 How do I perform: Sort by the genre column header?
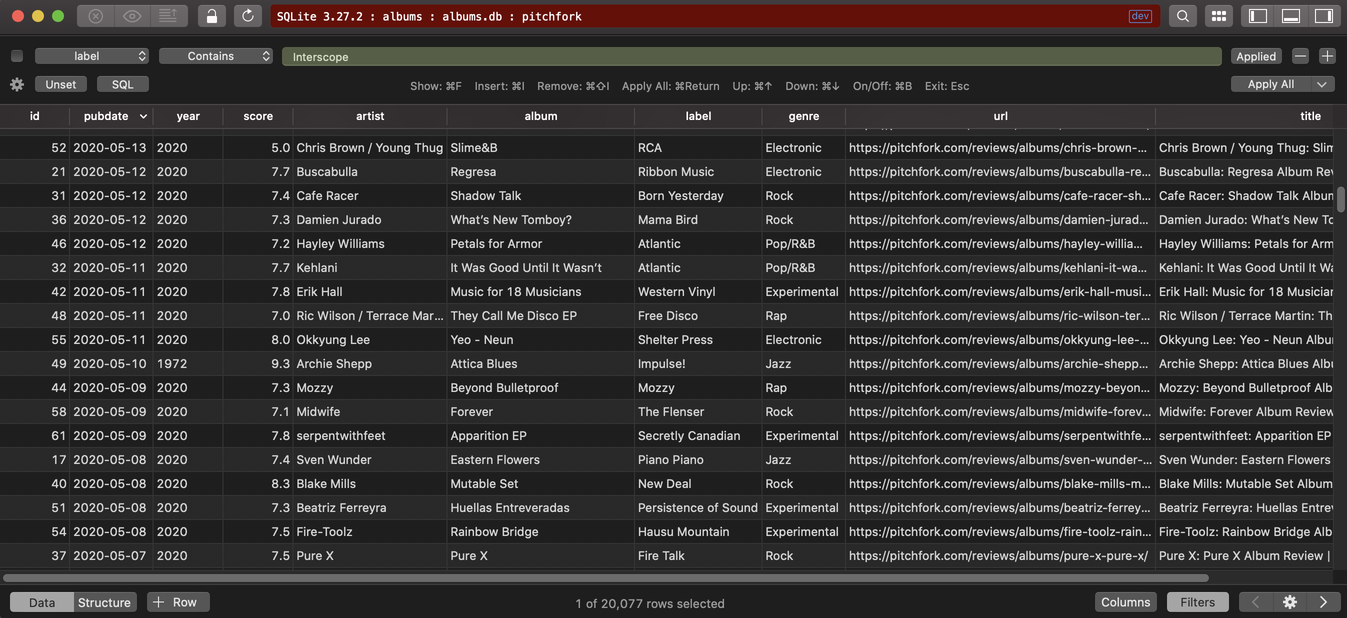[x=804, y=116]
